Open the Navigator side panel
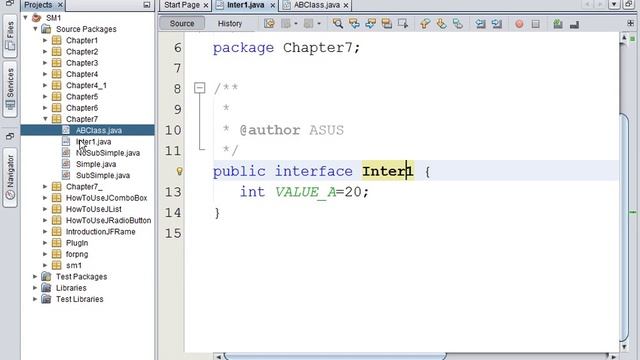This screenshot has height=360, width=640. click(10, 177)
